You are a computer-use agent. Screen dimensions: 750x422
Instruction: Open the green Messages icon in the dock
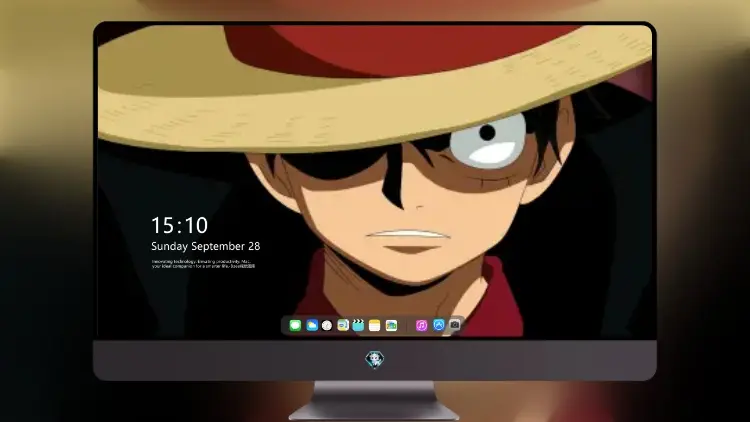(x=295, y=325)
